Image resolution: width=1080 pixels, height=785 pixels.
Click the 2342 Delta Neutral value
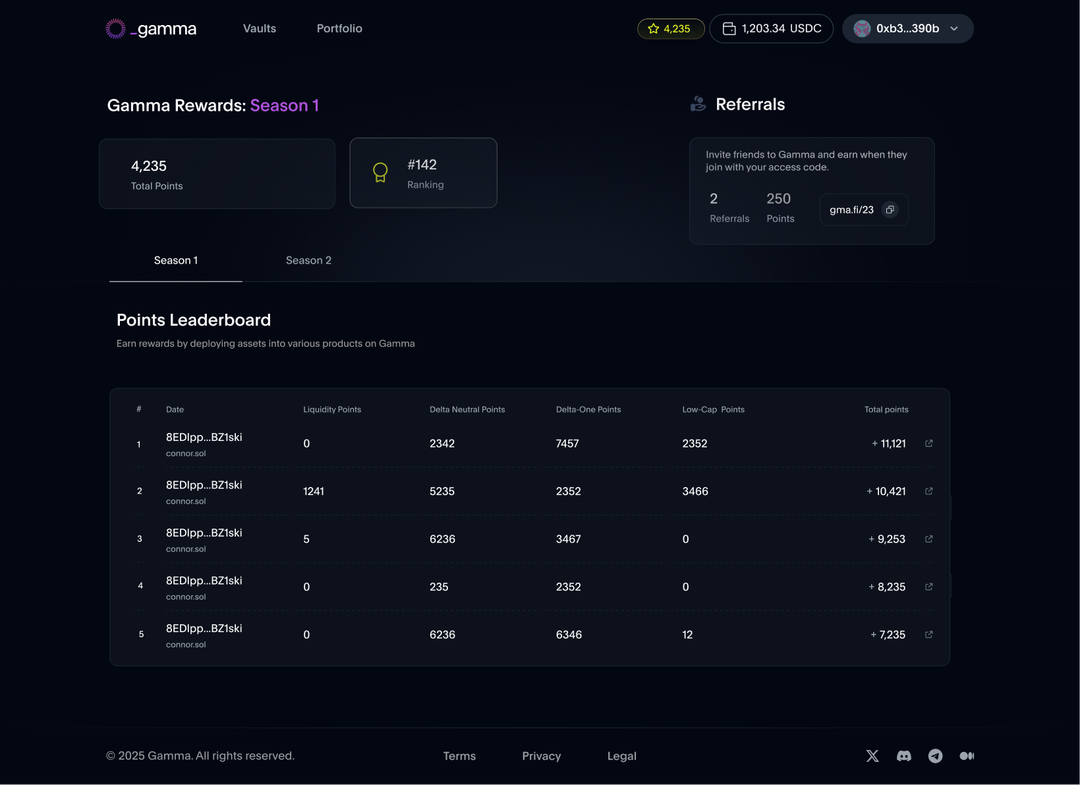coord(442,443)
